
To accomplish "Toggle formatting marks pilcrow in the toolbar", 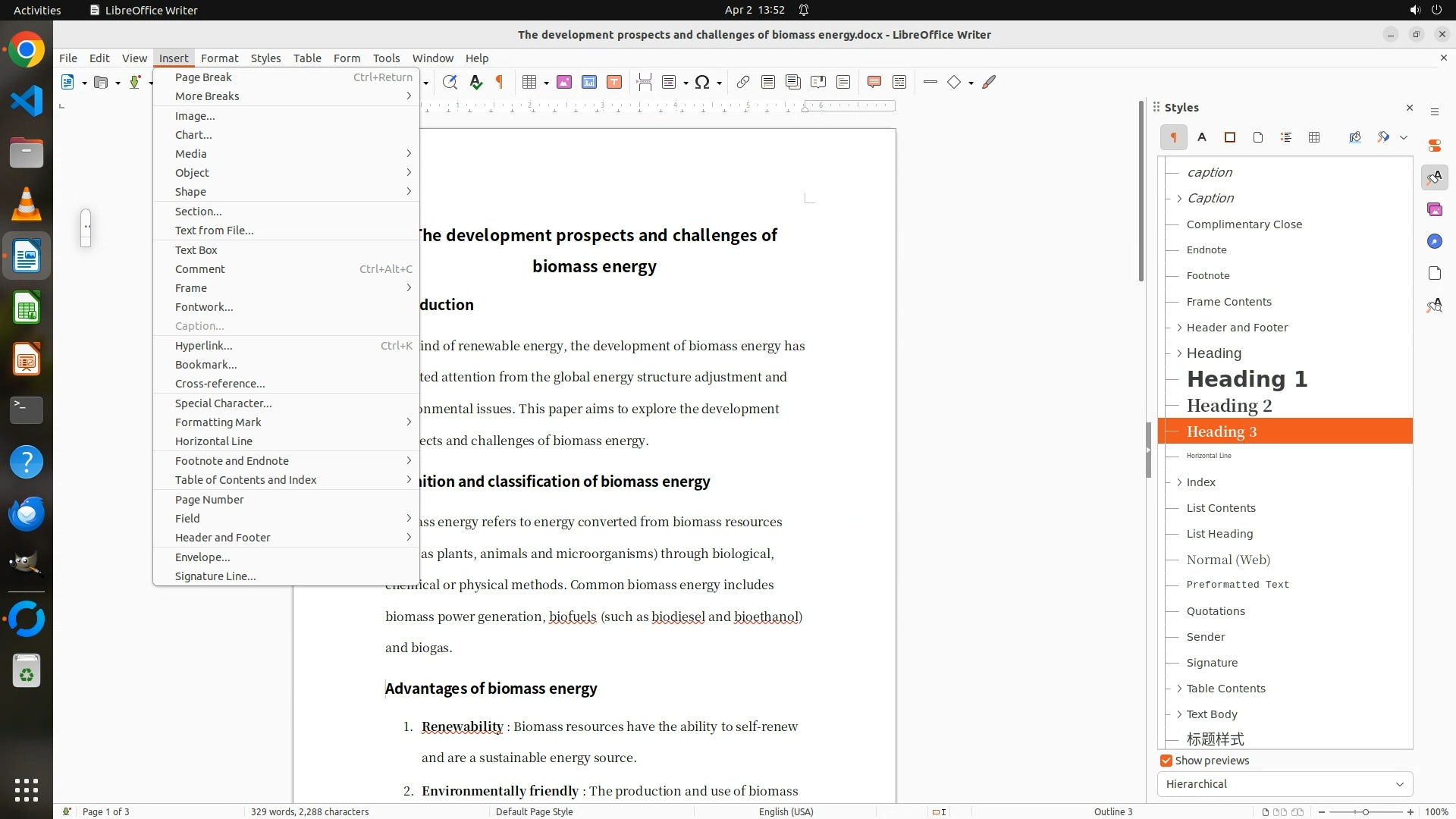I will coord(500,82).
